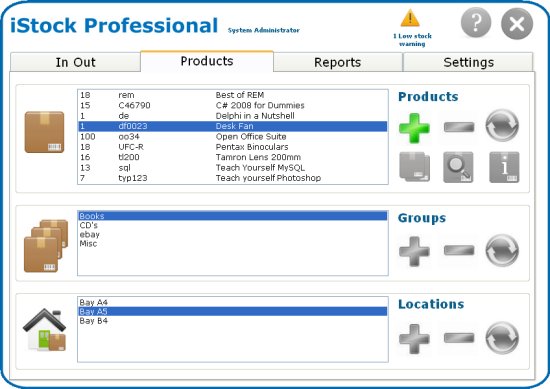This screenshot has height=389, width=550.
Task: Select the Books group
Action: 233,216
